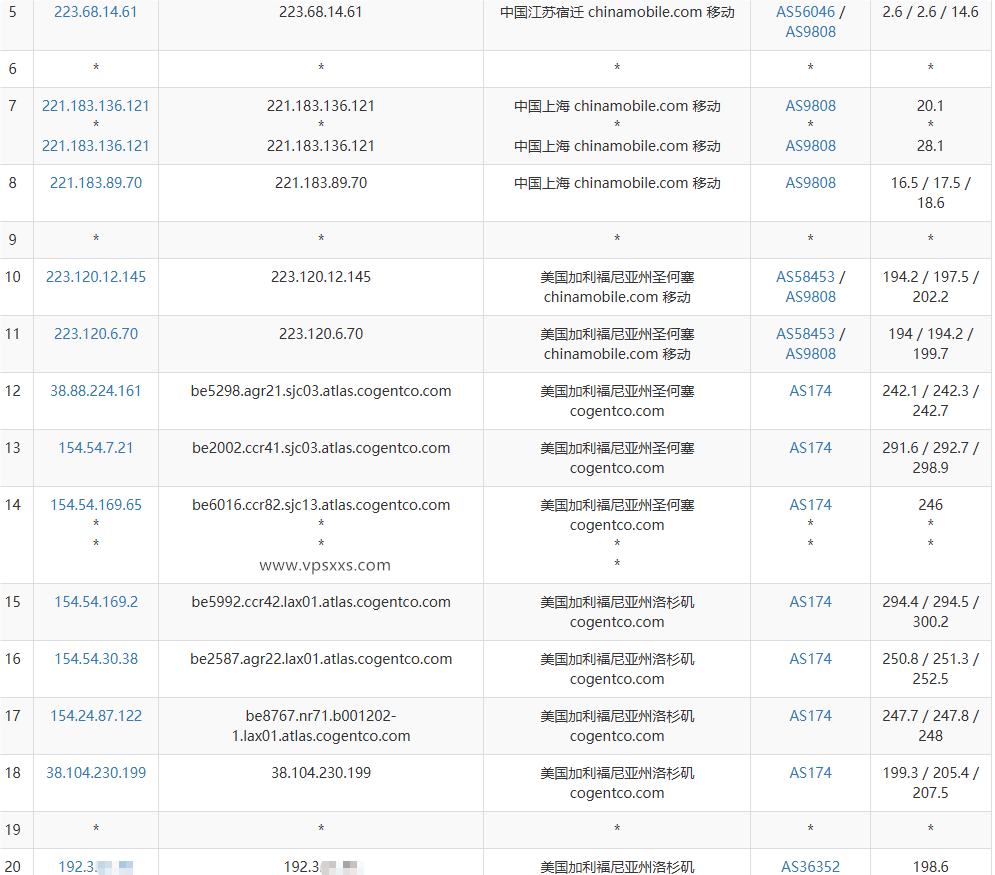Viewport: 995px width, 875px height.
Task: Select the hop 18 location 美国加利福尼亚州洛杉矶 cogentco.com
Action: pyautogui.click(x=617, y=783)
